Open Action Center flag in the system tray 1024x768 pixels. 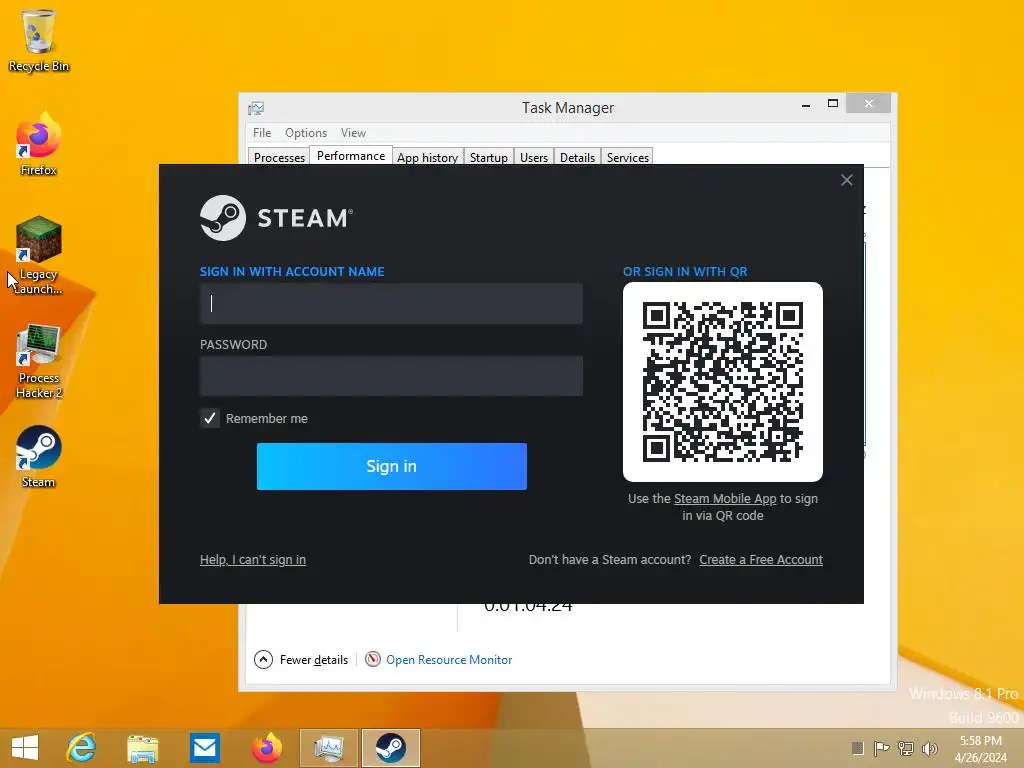(x=881, y=748)
